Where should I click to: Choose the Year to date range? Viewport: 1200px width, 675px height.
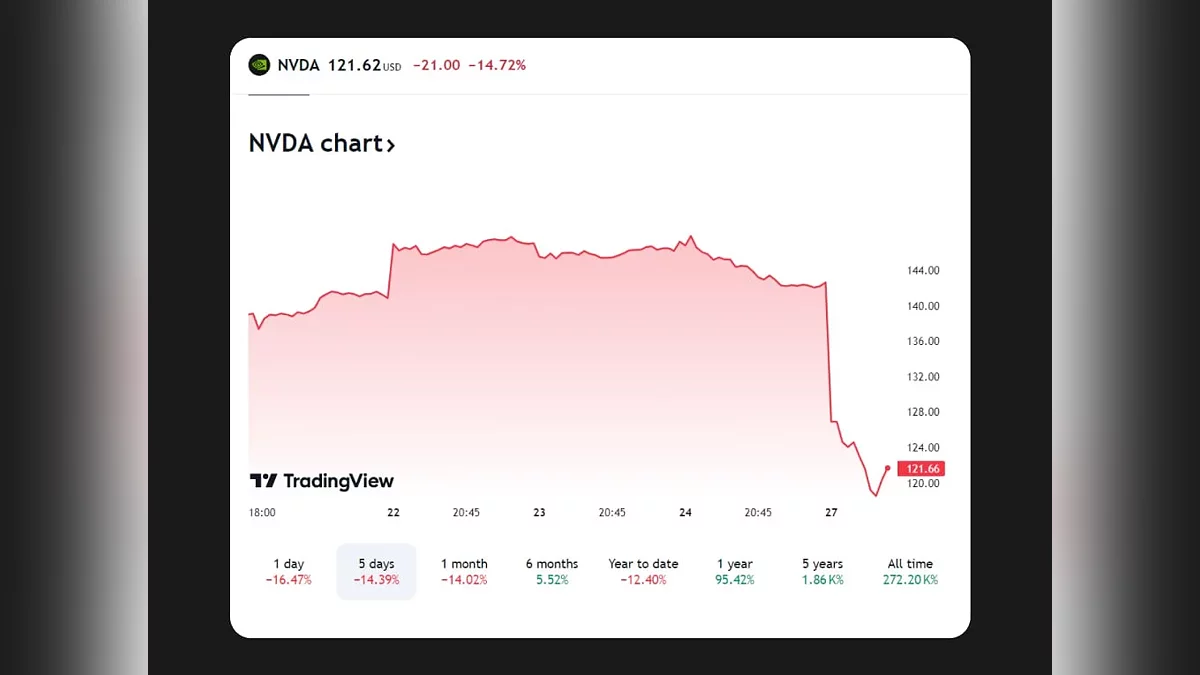(643, 571)
